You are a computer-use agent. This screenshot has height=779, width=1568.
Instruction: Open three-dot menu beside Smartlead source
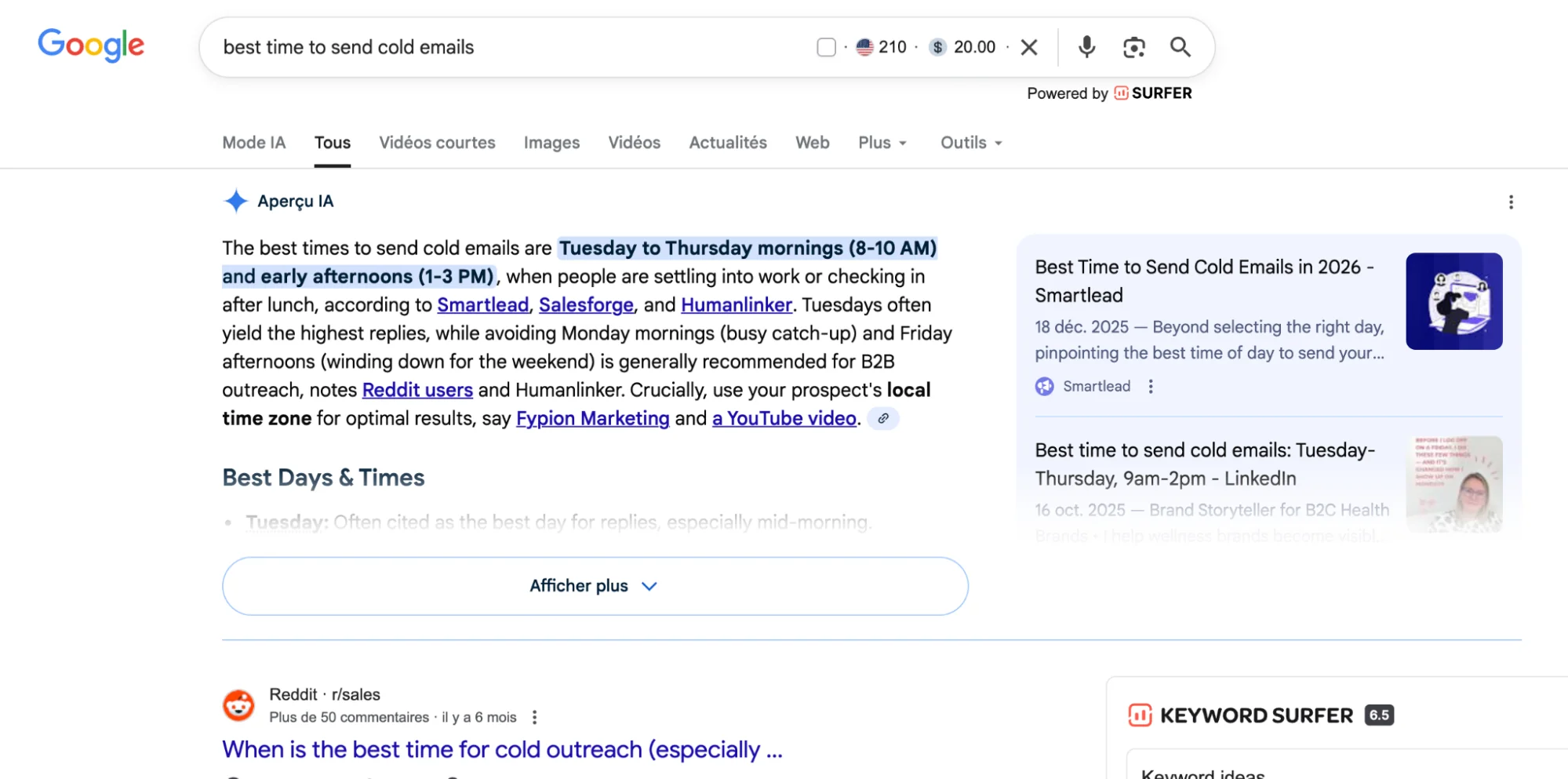click(1151, 386)
